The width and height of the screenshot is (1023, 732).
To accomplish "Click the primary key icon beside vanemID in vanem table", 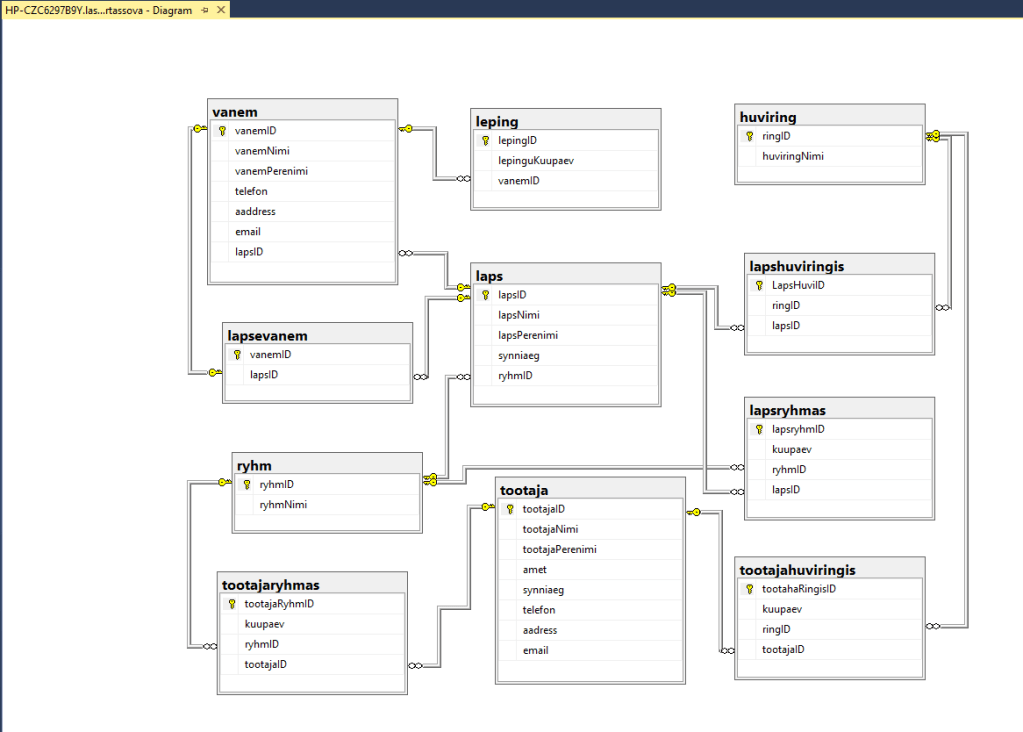I will [x=222, y=131].
